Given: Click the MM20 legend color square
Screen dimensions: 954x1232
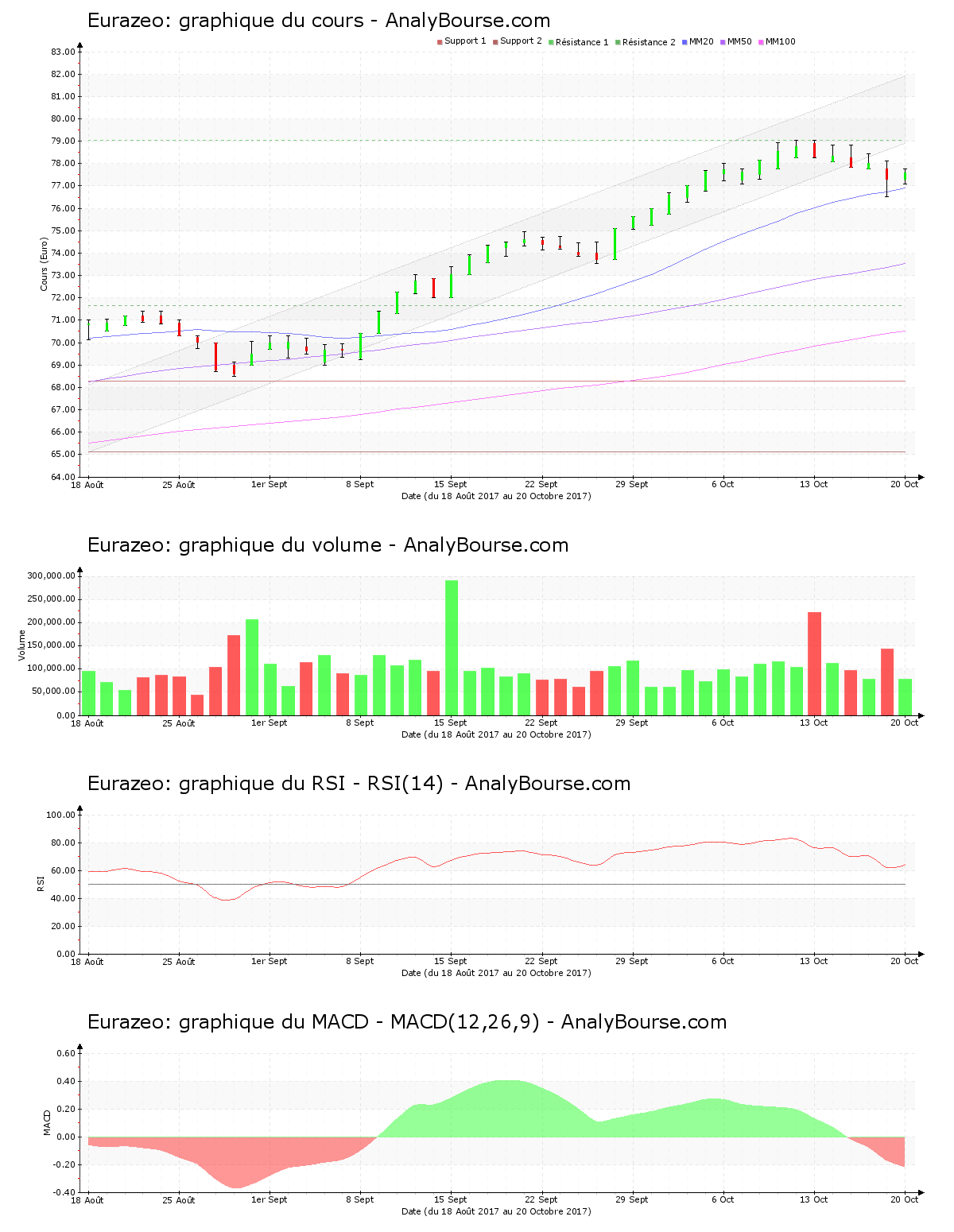Looking at the screenshot, I should (x=684, y=42).
